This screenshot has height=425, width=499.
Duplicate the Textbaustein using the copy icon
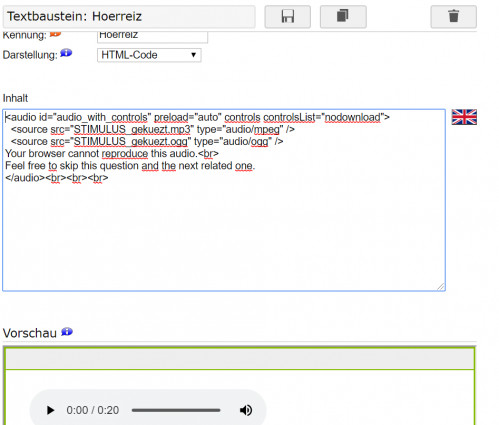click(343, 16)
